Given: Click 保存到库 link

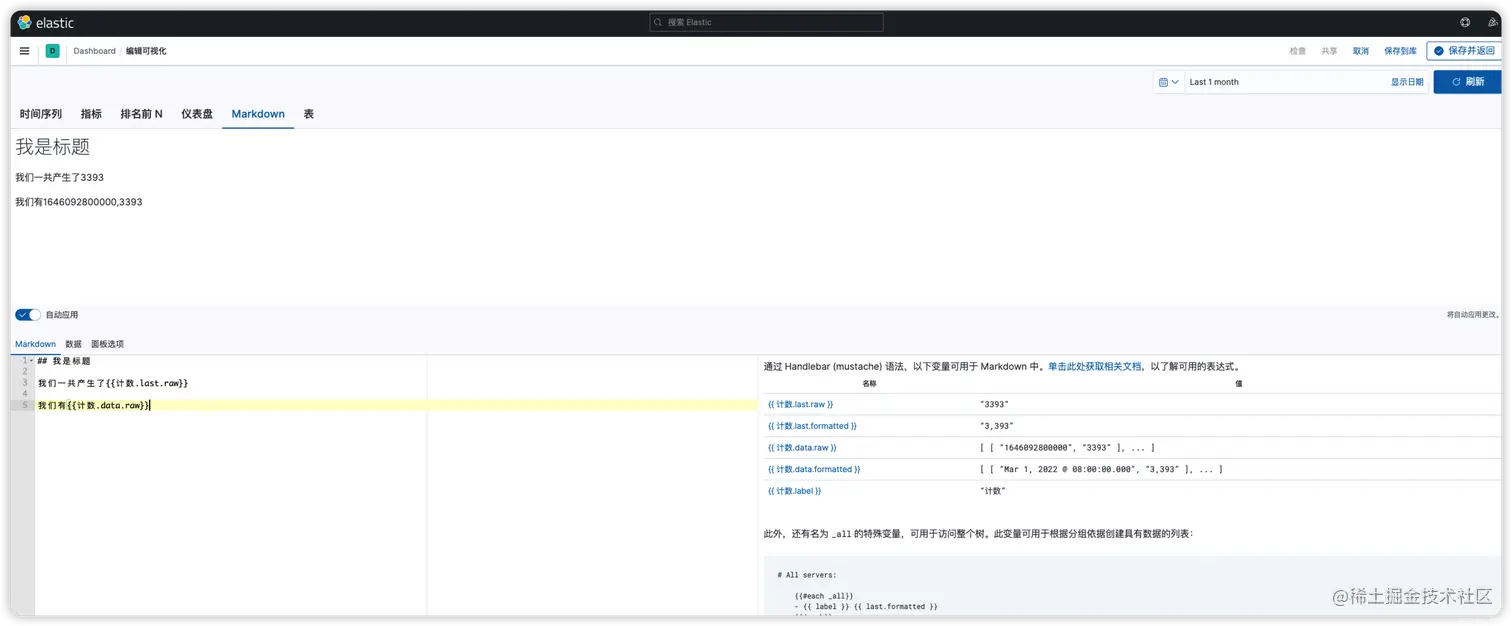Looking at the screenshot, I should tap(1400, 51).
